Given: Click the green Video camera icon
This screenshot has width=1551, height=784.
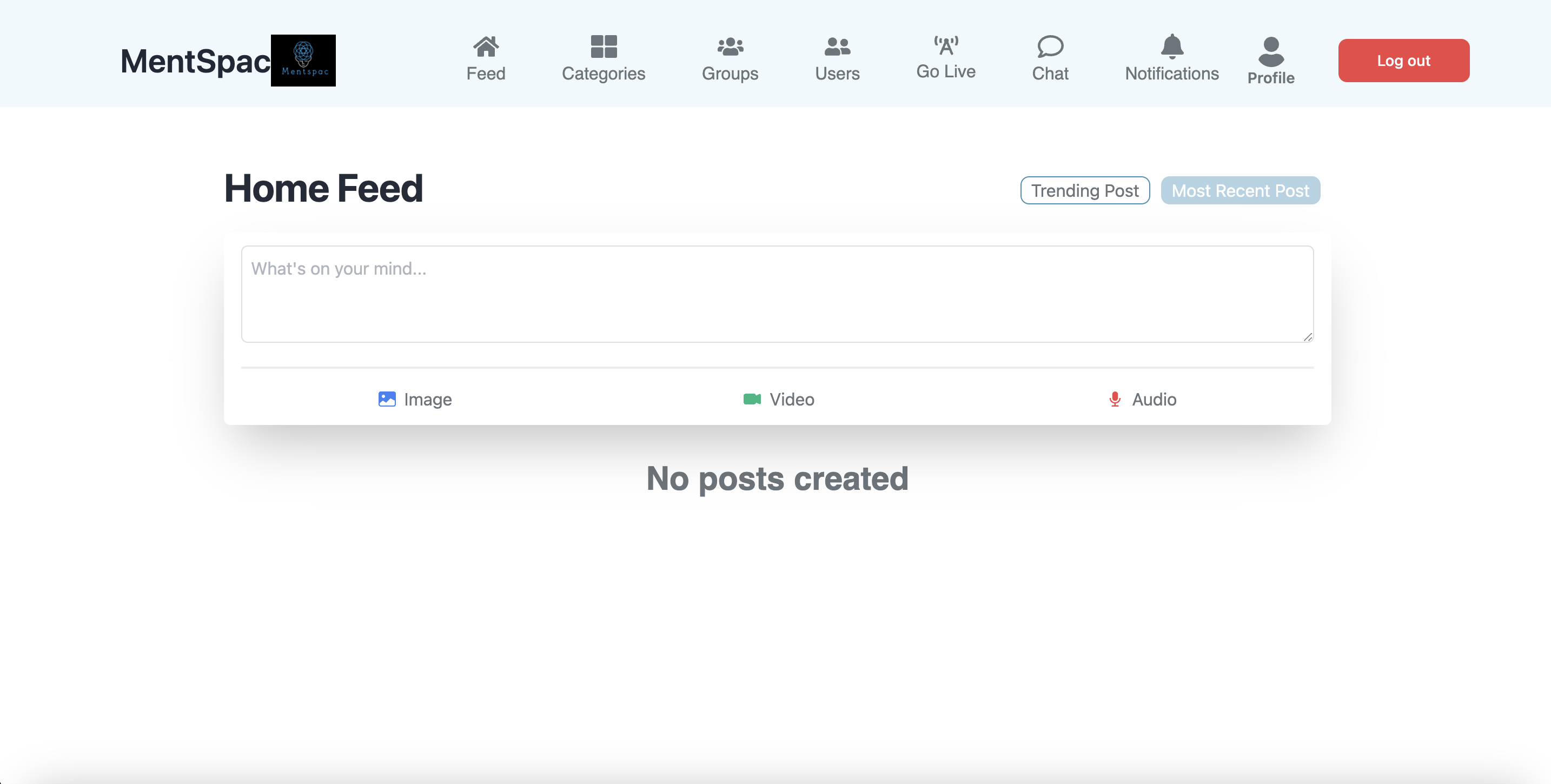Looking at the screenshot, I should tap(752, 399).
